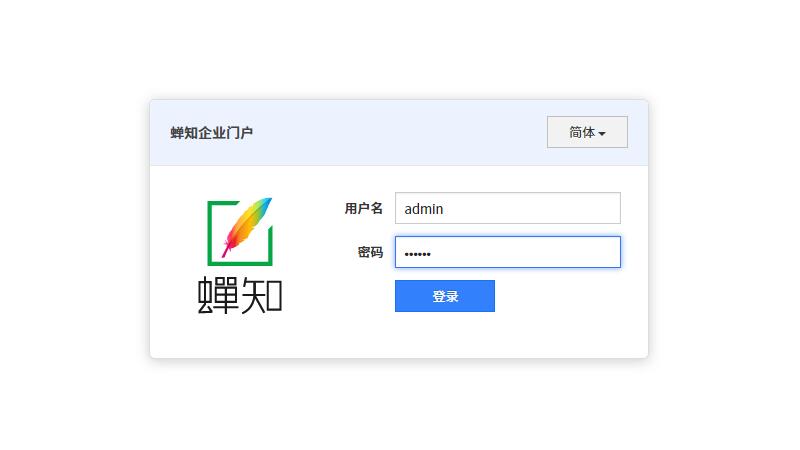800x450 pixels.
Task: Click the "admin" text in the username box
Action: 424,209
